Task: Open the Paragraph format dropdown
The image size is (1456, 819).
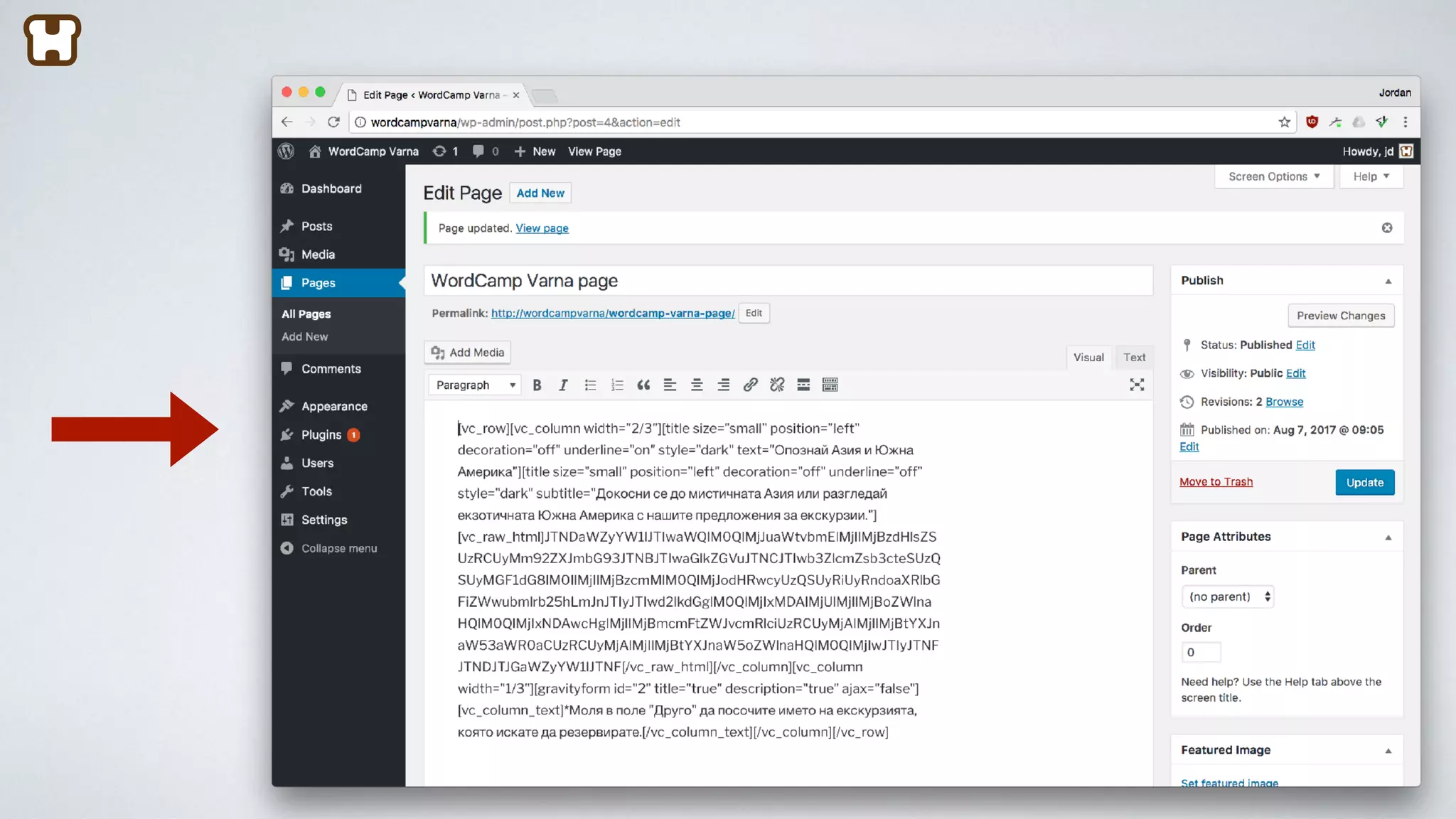Action: coord(475,385)
